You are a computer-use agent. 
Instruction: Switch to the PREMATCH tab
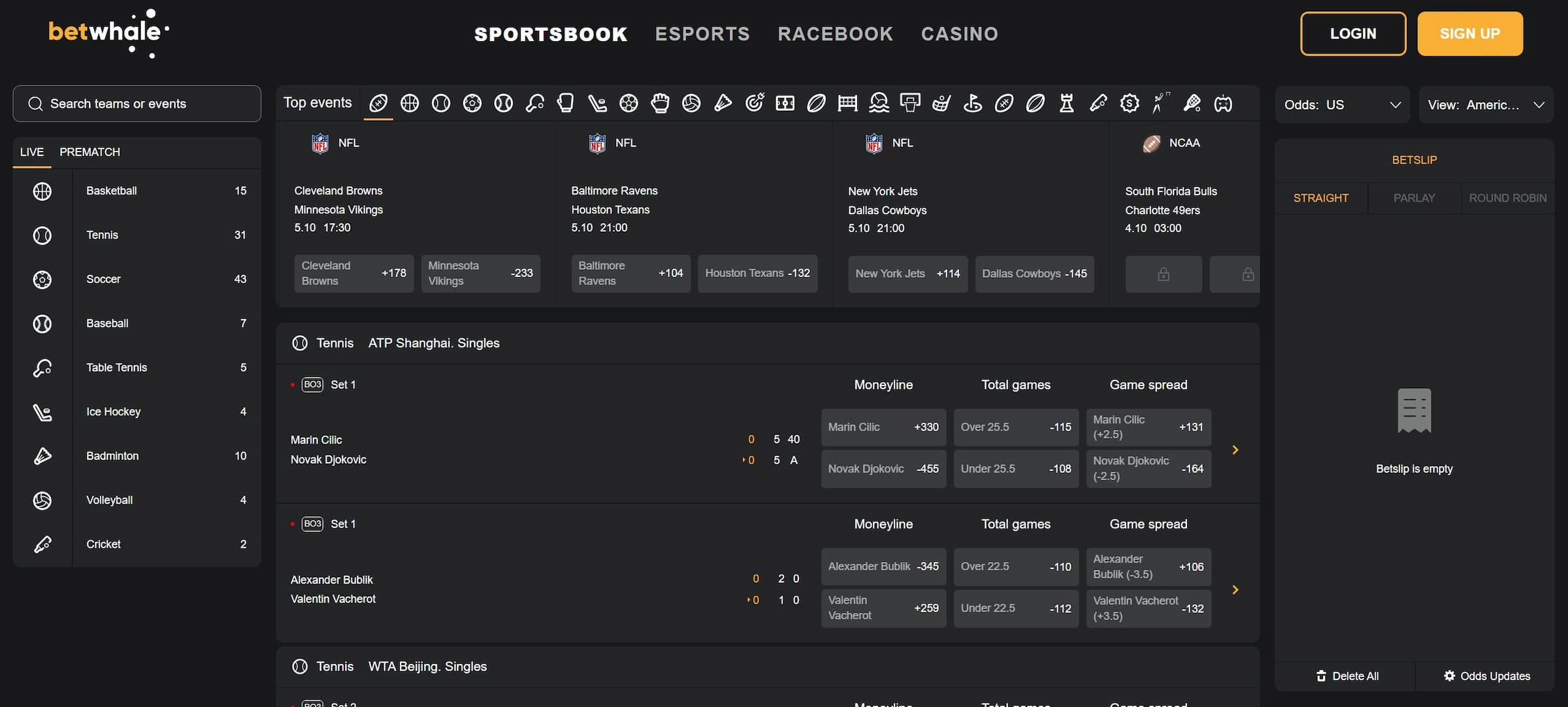(x=90, y=152)
